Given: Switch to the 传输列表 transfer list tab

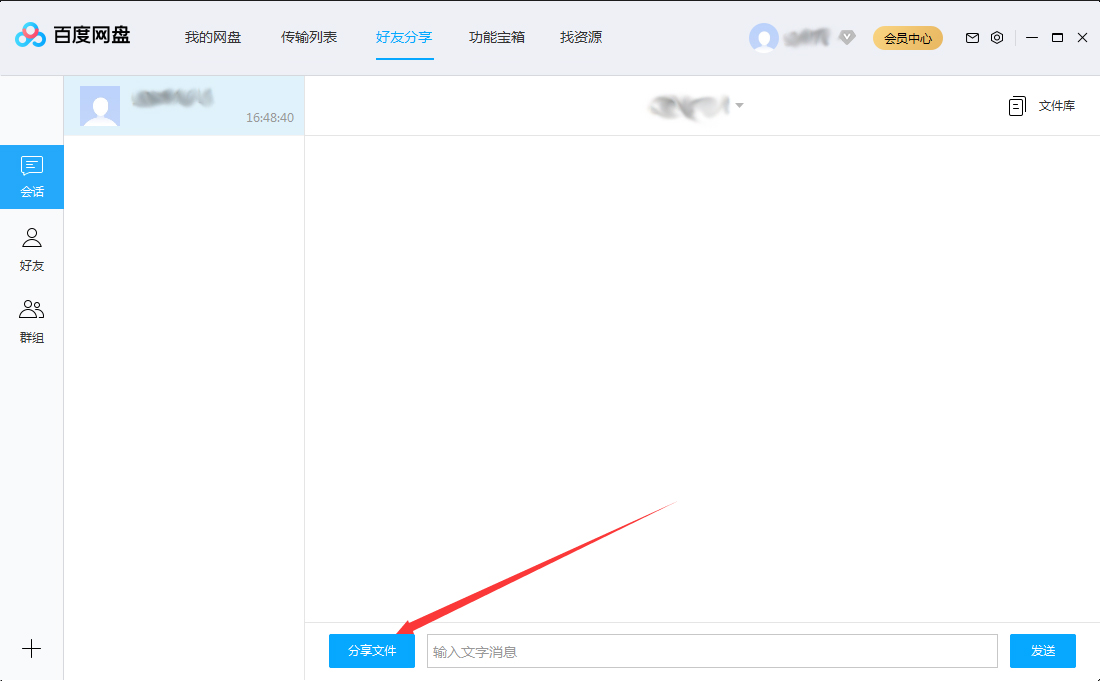Looking at the screenshot, I should (311, 37).
